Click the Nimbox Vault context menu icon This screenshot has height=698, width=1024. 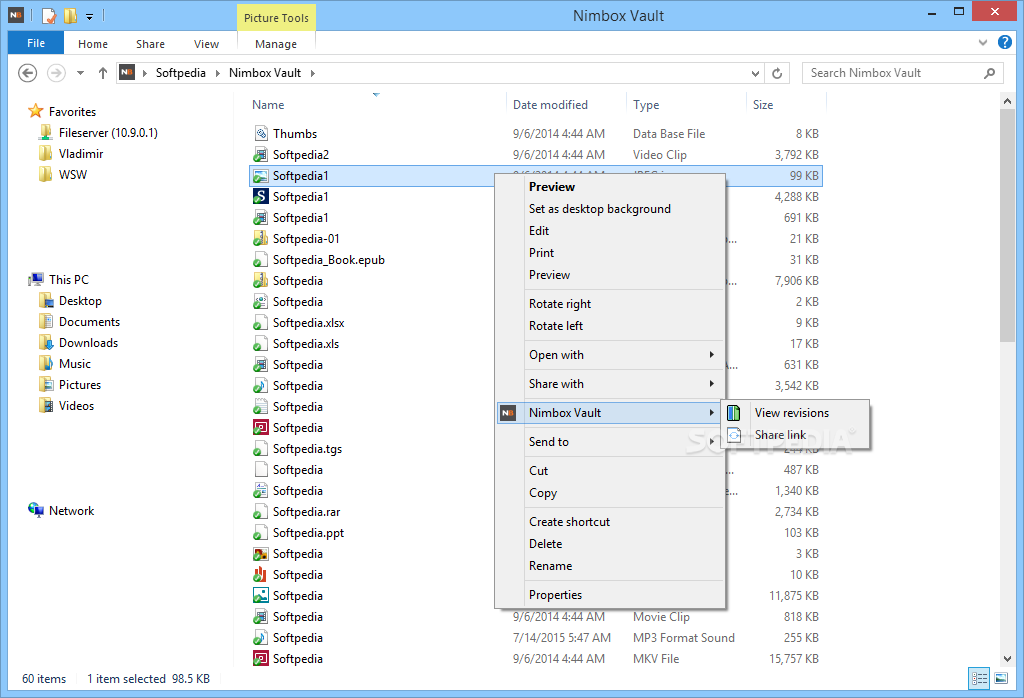pyautogui.click(x=508, y=413)
